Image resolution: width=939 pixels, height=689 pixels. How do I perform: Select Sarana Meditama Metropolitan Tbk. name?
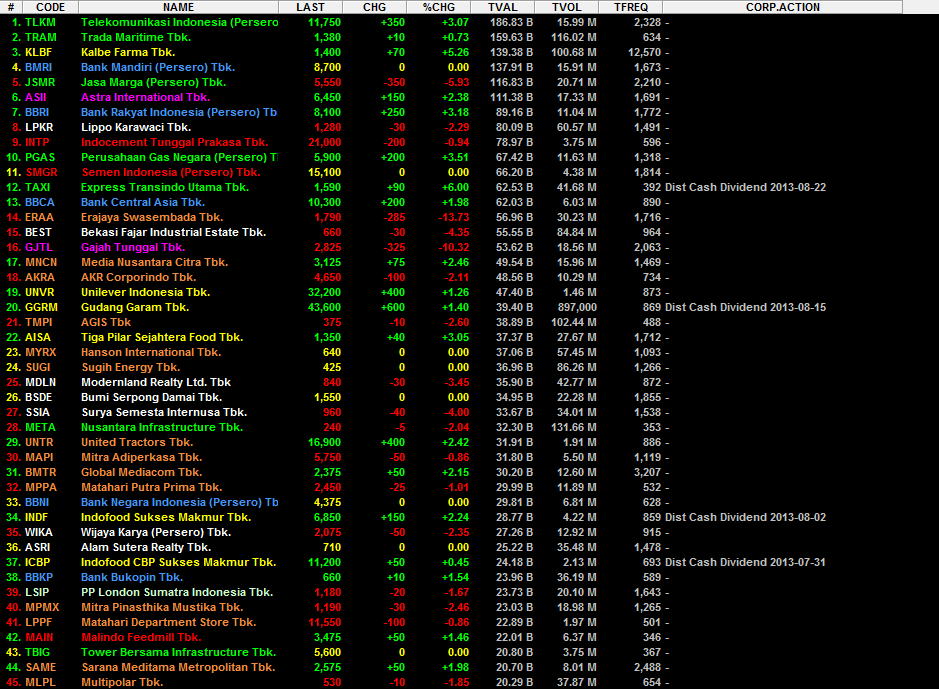(x=178, y=667)
